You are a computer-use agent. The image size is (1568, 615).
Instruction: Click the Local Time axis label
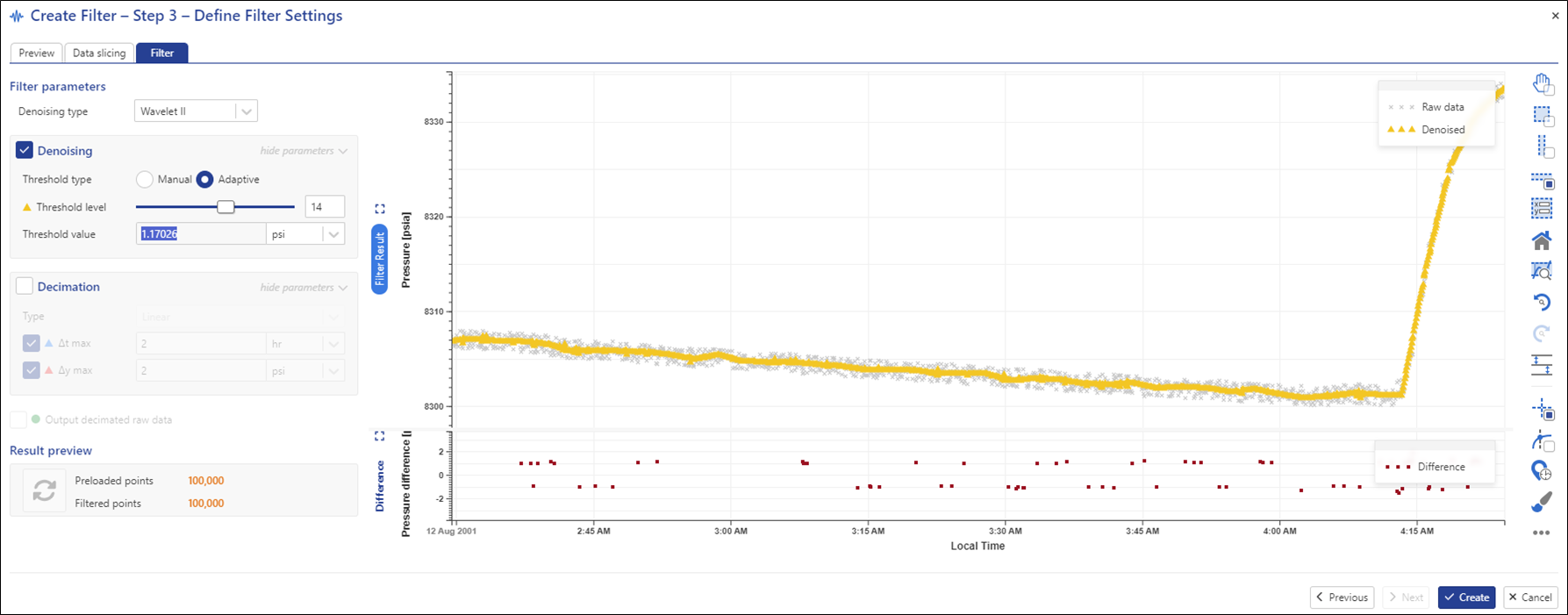tap(977, 546)
